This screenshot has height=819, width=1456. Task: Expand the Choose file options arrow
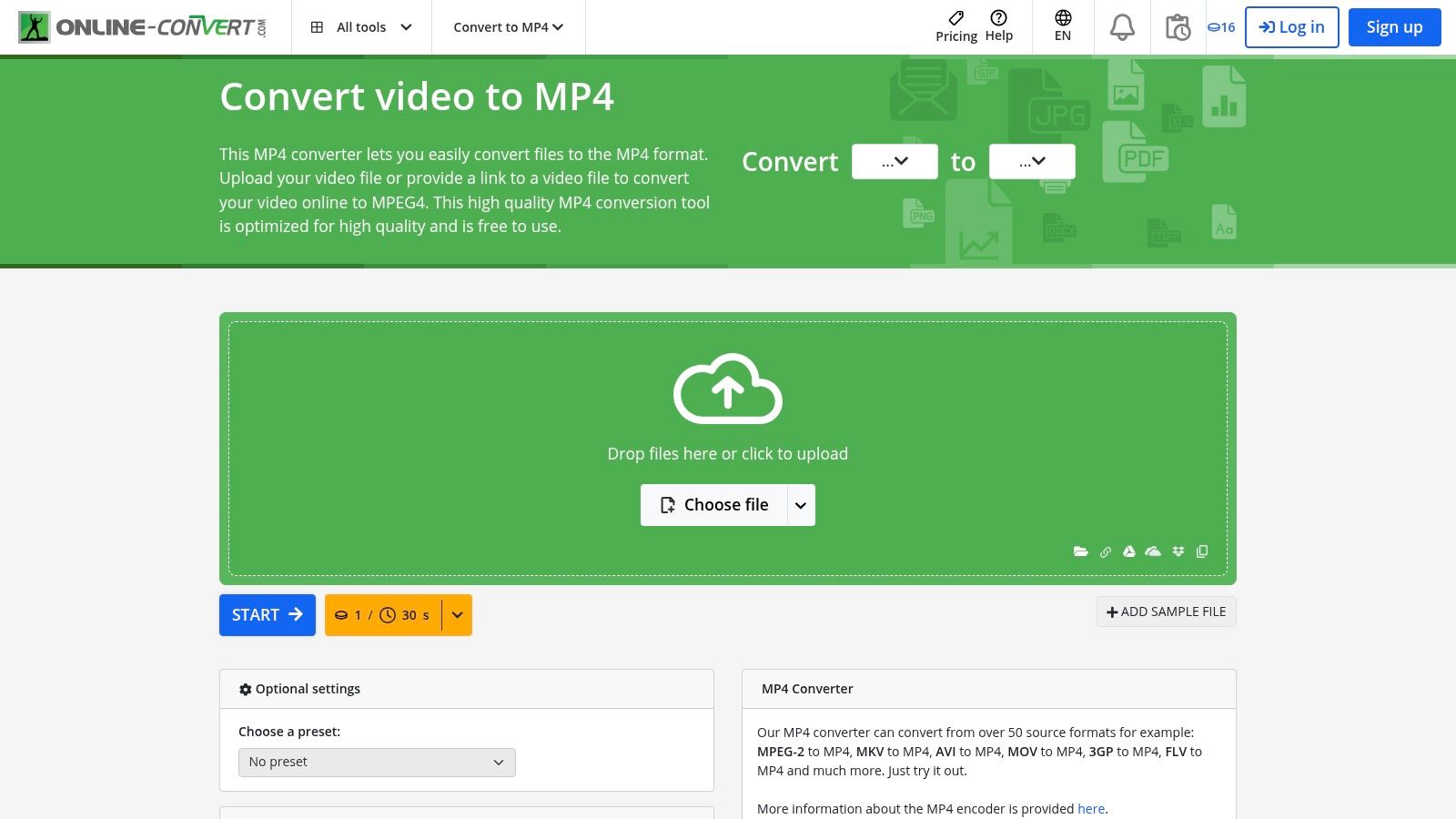click(x=801, y=505)
